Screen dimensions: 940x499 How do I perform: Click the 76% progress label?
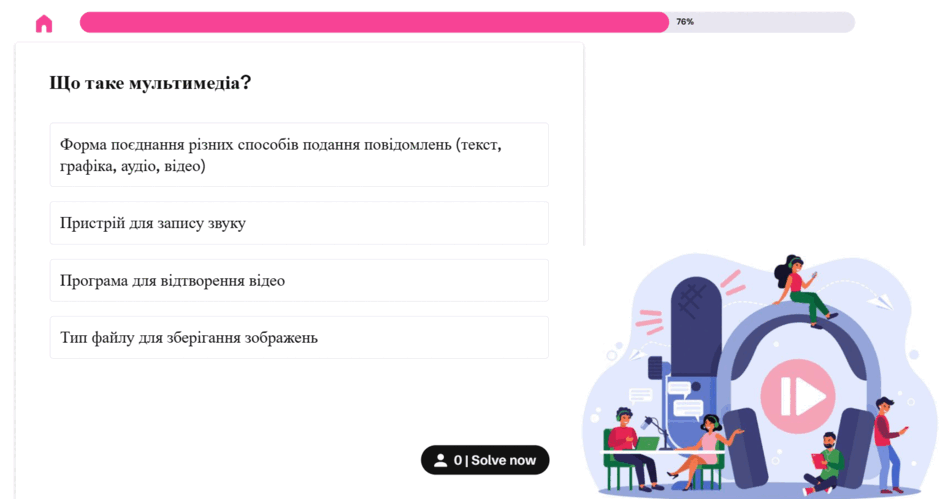(685, 22)
